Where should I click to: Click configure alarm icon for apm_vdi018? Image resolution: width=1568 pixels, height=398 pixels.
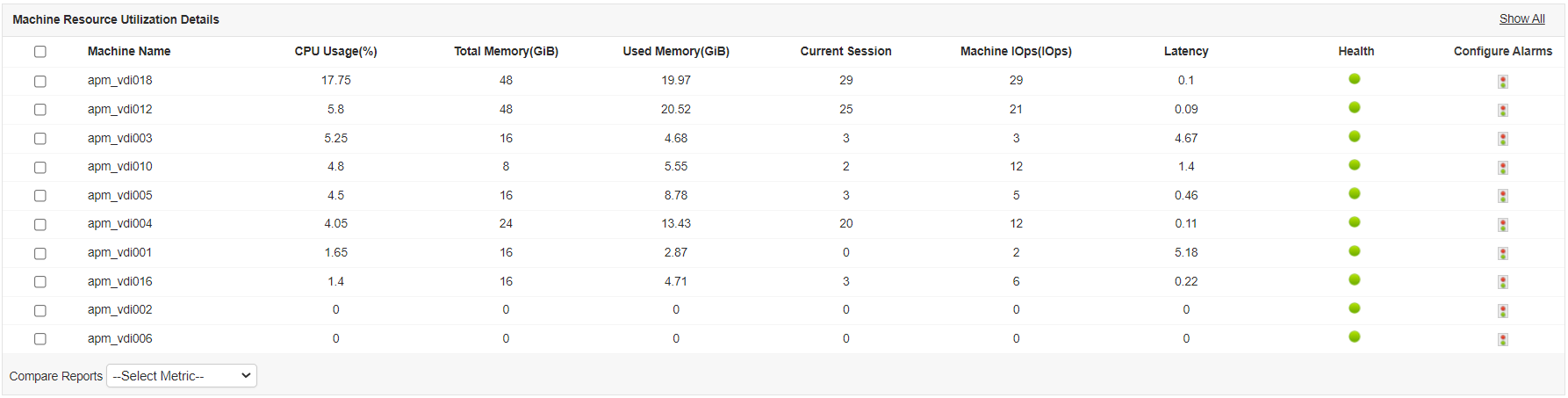(1502, 82)
